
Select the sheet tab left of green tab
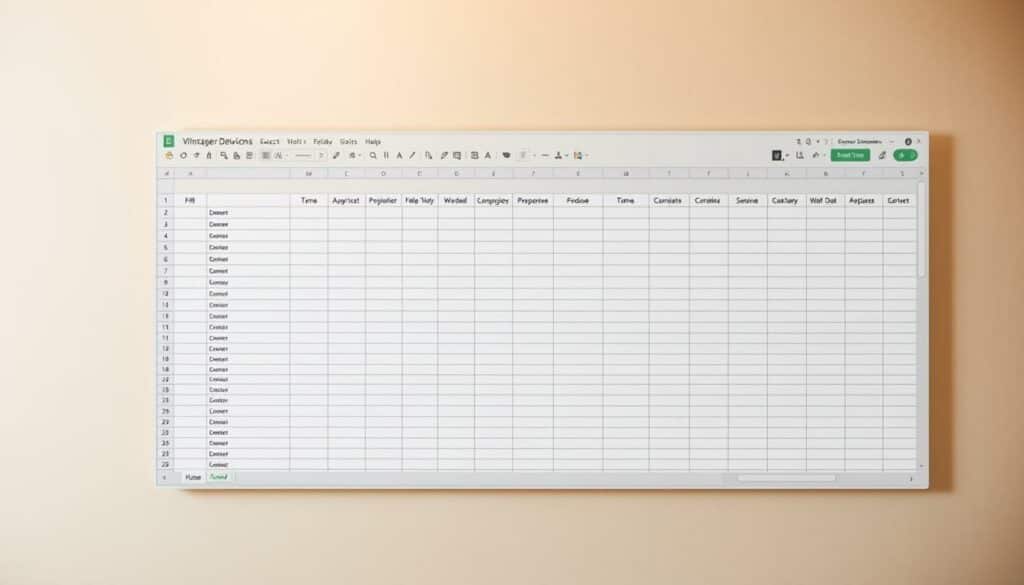193,477
